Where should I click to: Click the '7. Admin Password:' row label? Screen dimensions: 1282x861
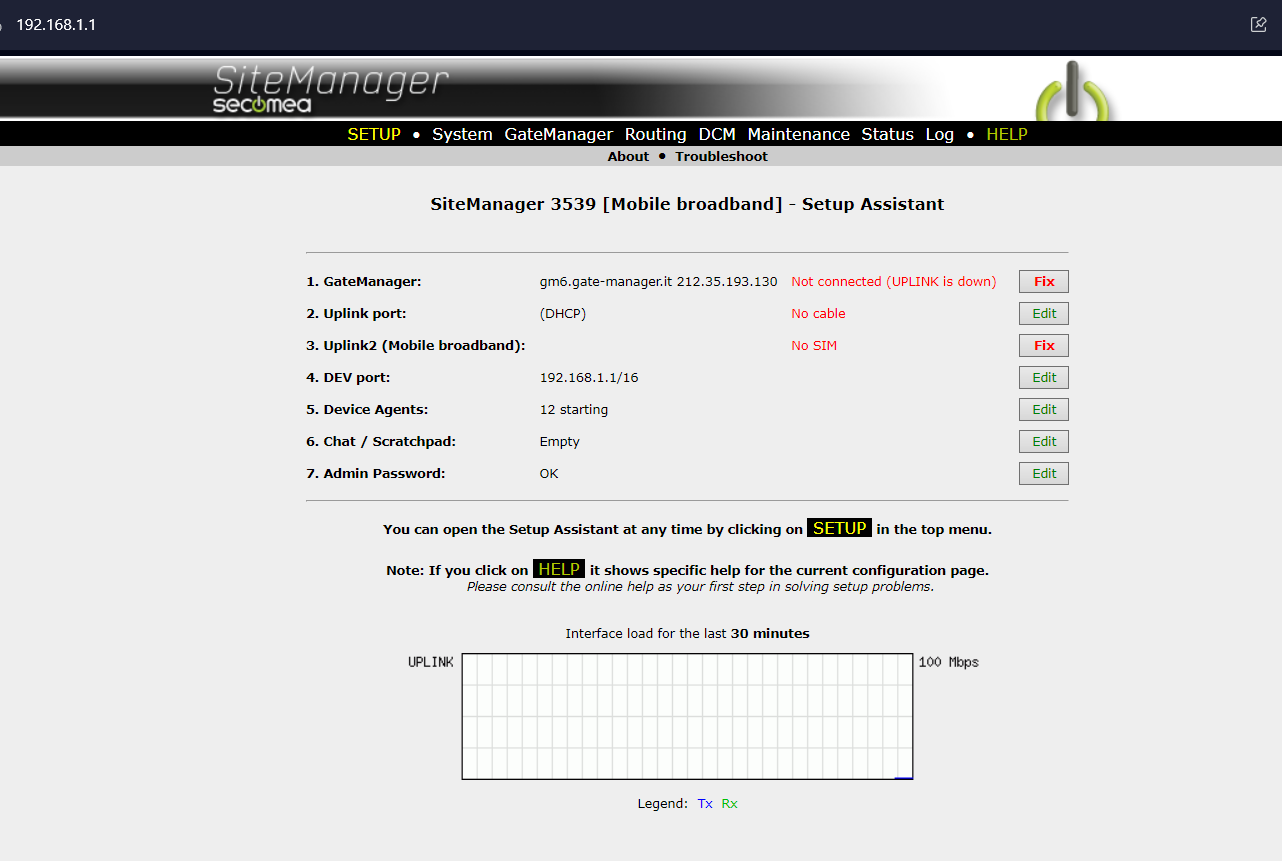click(376, 474)
